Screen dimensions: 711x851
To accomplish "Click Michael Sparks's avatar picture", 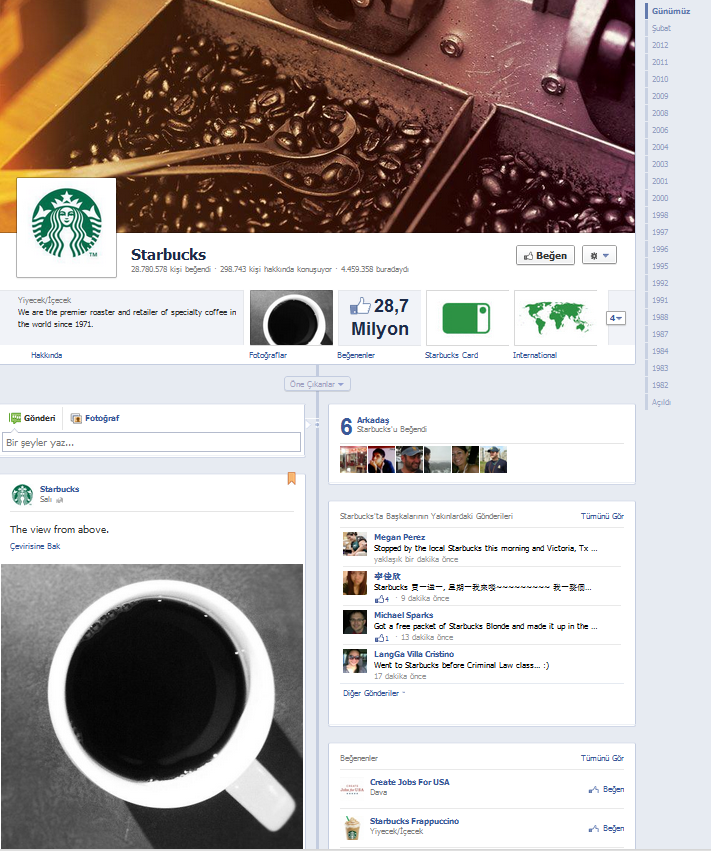I will click(355, 622).
